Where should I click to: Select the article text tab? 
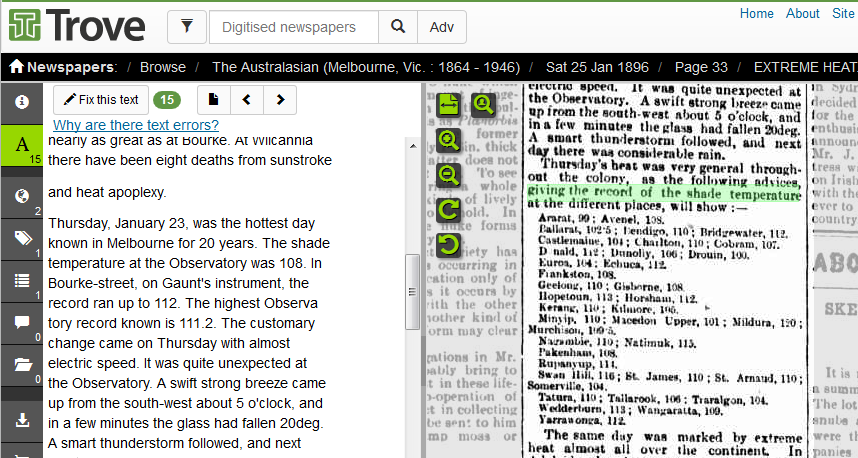(21, 146)
